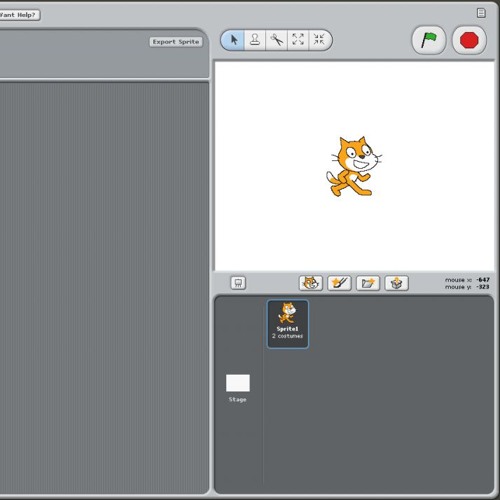Click the green flag to start scripts
500x500 pixels.
(429, 40)
